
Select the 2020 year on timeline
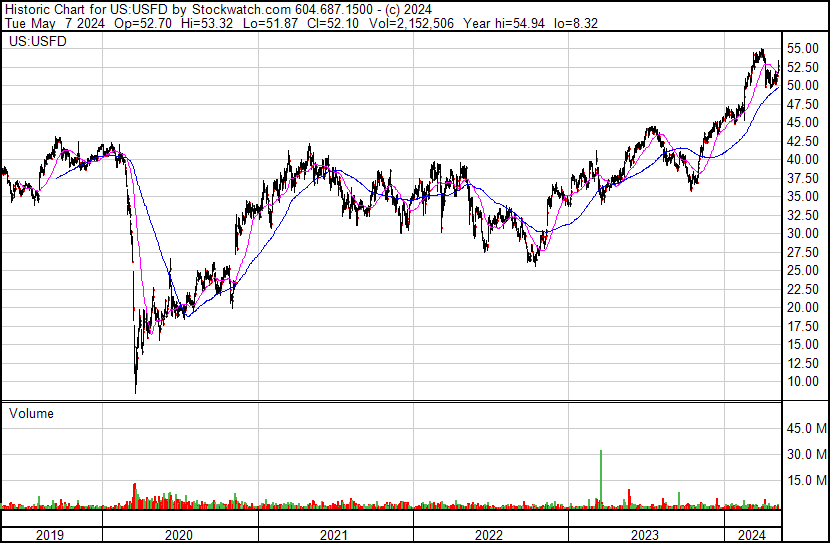179,535
